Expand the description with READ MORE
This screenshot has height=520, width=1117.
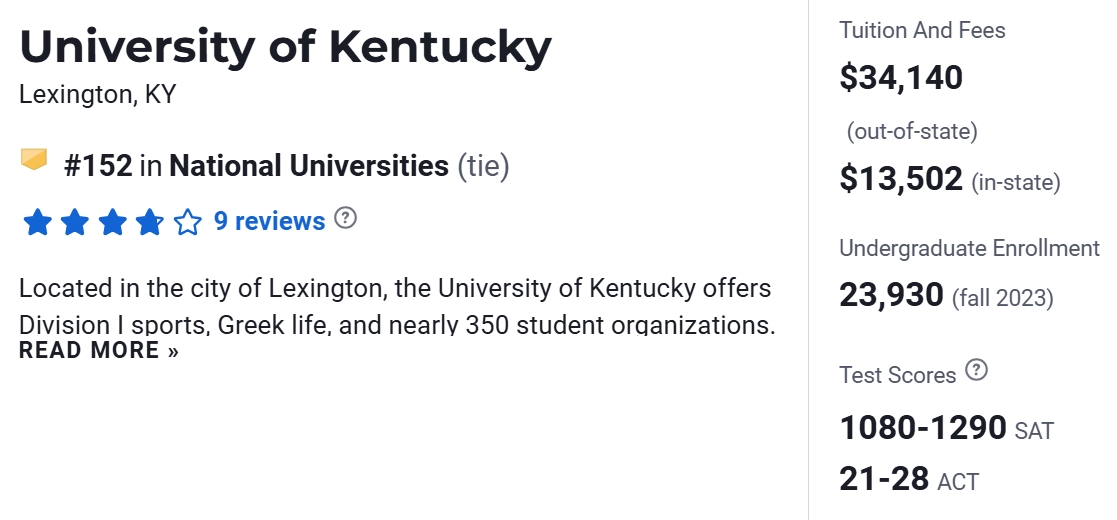[x=99, y=351]
